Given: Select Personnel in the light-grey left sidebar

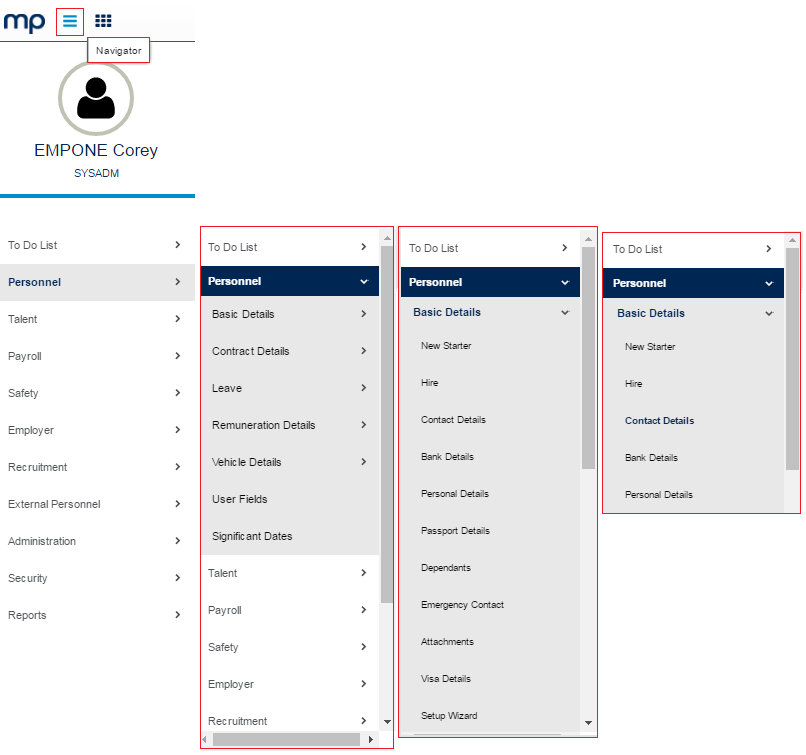Looking at the screenshot, I should pyautogui.click(x=97, y=282).
